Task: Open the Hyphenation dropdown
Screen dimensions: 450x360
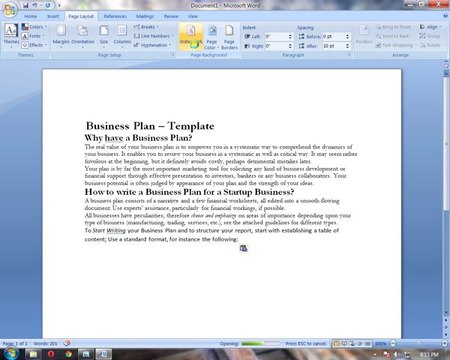Action: [x=152, y=45]
